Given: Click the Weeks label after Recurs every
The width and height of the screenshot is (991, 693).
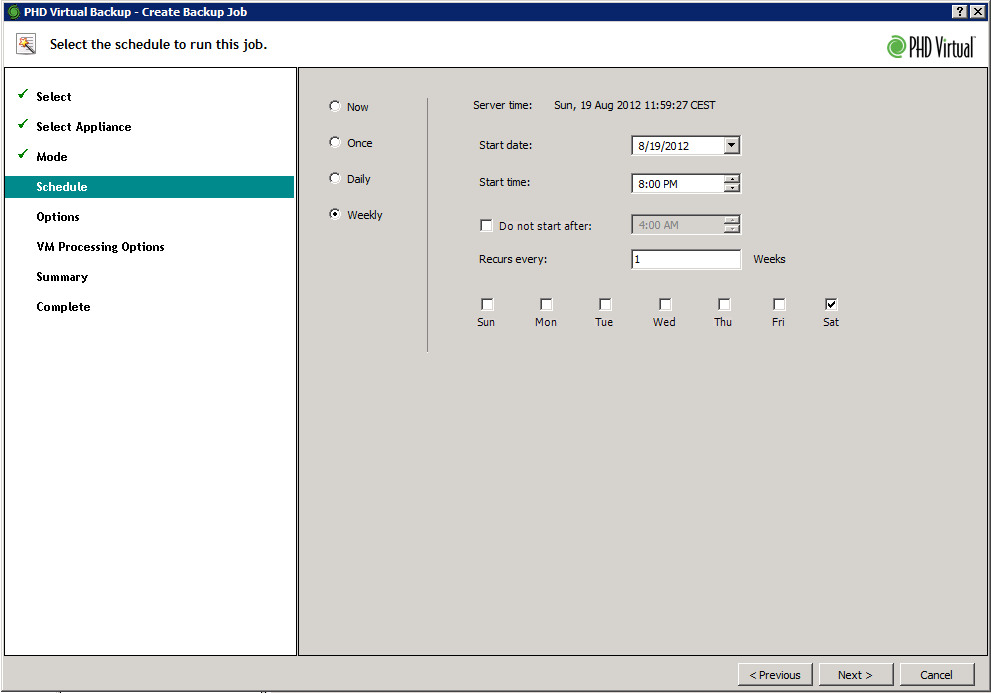Looking at the screenshot, I should [769, 259].
